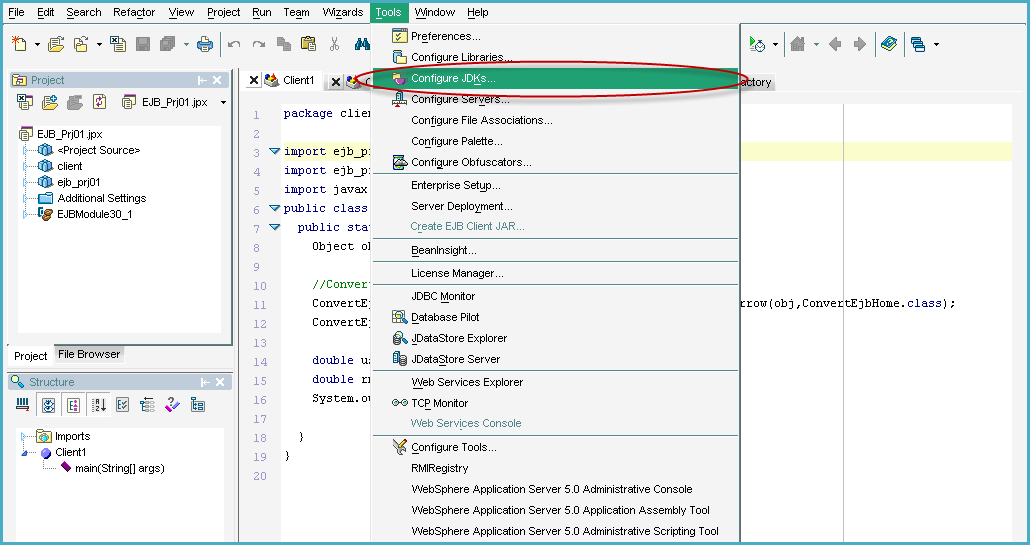The height and width of the screenshot is (545, 1030).
Task: Open the Help book icon
Action: tap(888, 44)
